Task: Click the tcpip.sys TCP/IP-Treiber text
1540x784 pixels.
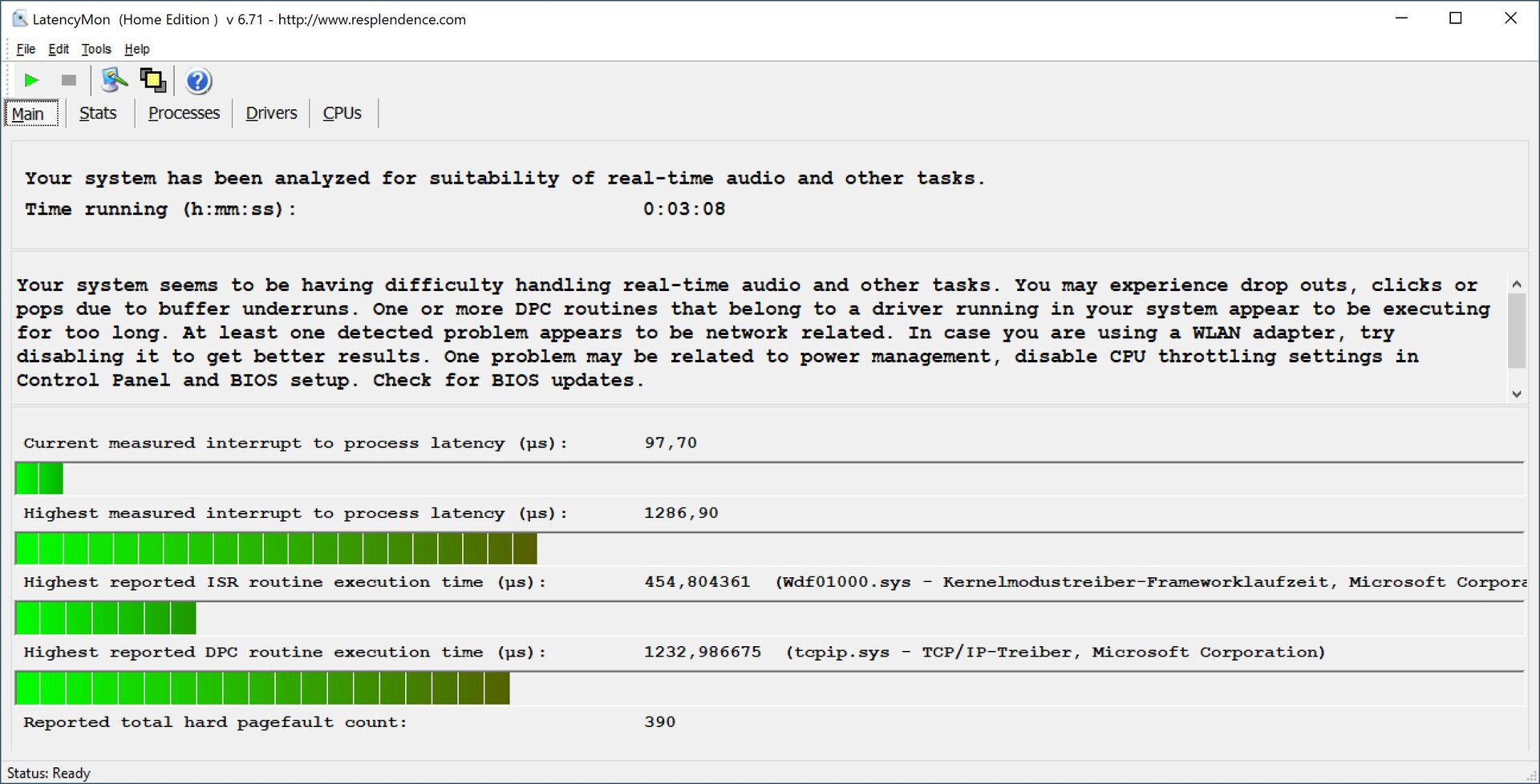Action: 1056,653
